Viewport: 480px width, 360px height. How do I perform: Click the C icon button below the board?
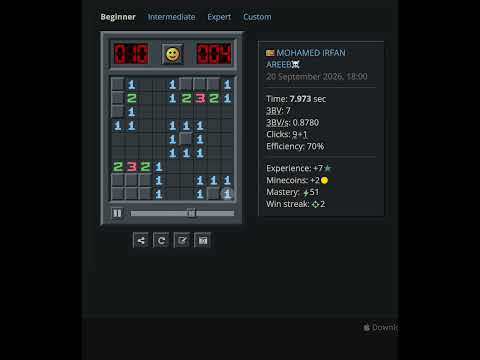click(161, 240)
